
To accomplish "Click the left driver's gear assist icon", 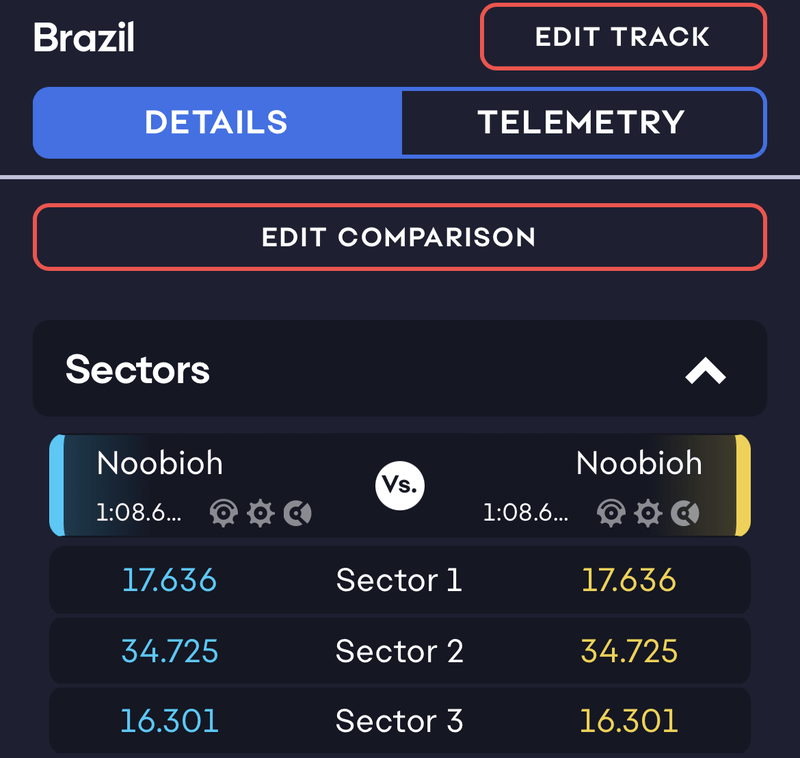I will coord(260,514).
